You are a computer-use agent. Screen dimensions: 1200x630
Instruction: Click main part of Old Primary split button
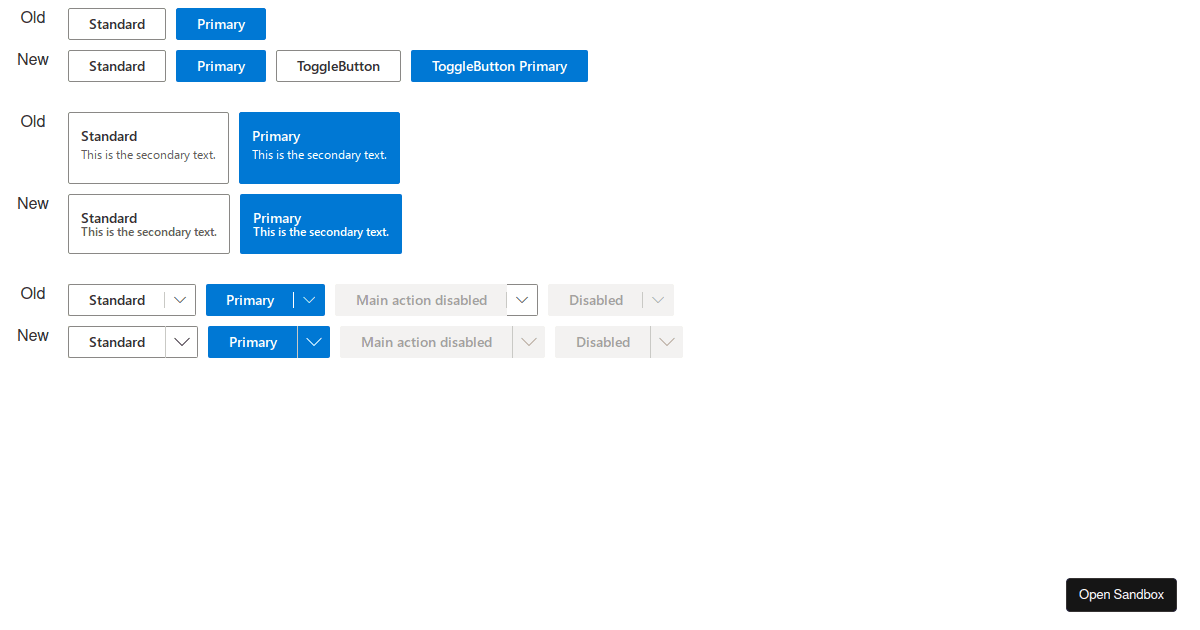tap(249, 300)
